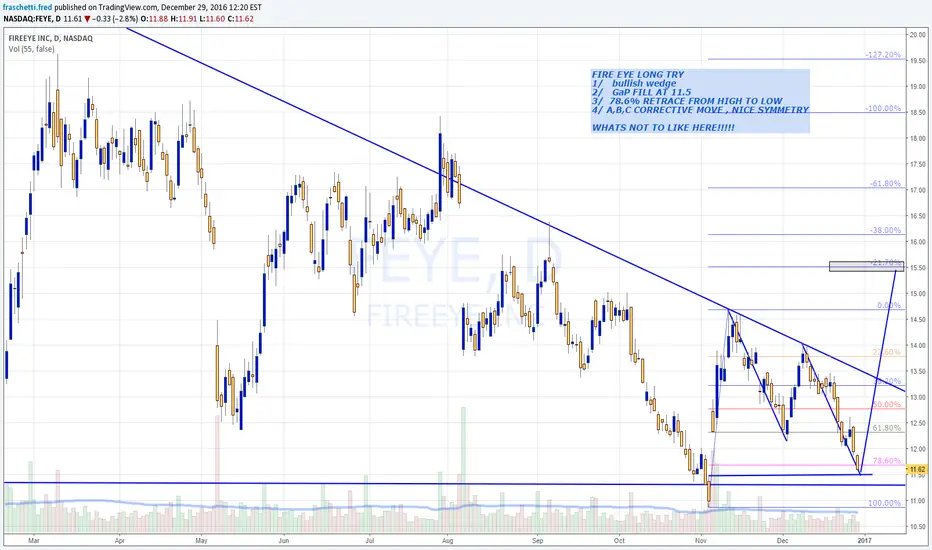932x550 pixels.
Task: Click the 13.00 price axis label
Action: click(918, 397)
